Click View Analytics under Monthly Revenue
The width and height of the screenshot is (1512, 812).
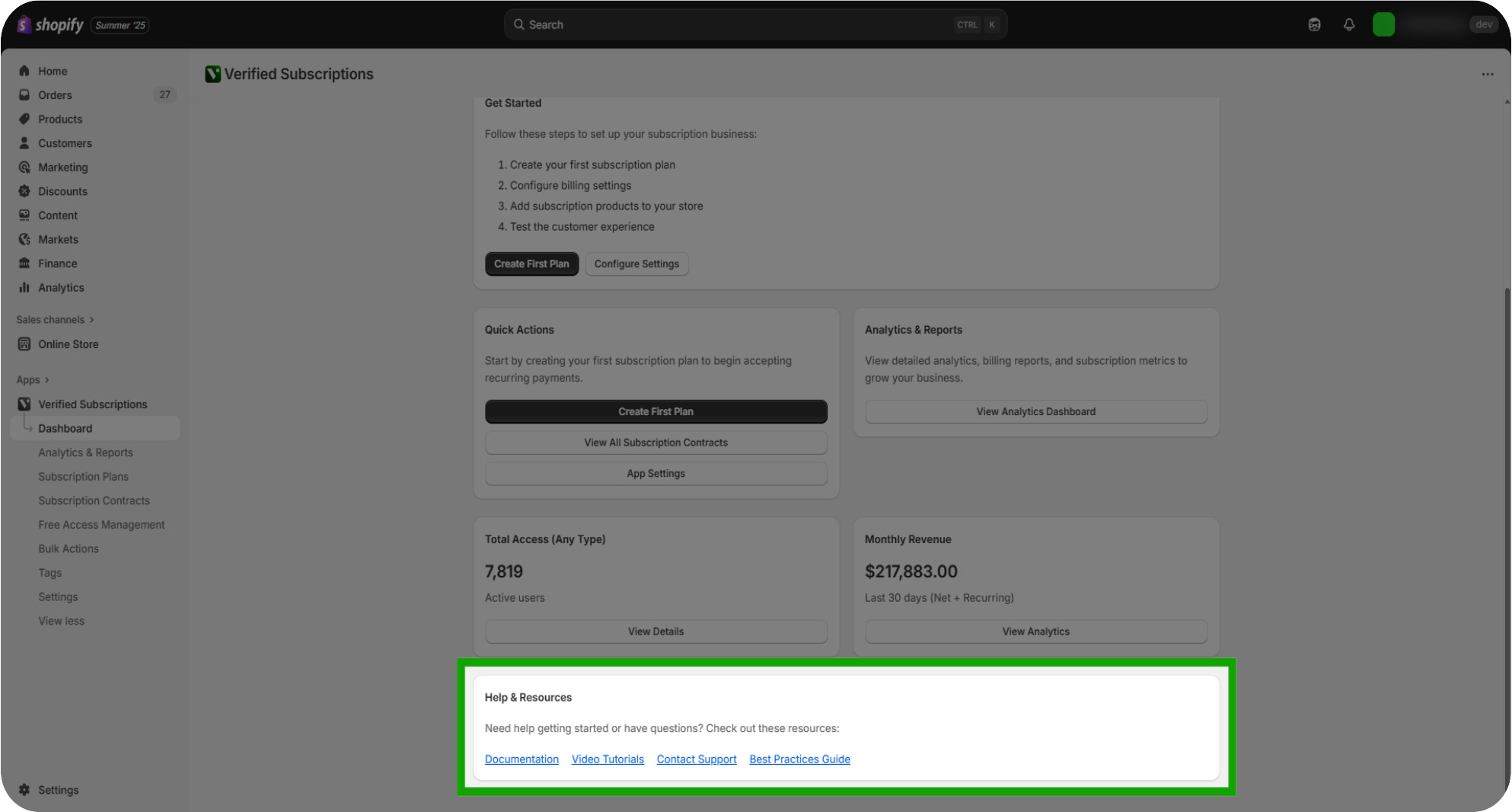pyautogui.click(x=1035, y=631)
